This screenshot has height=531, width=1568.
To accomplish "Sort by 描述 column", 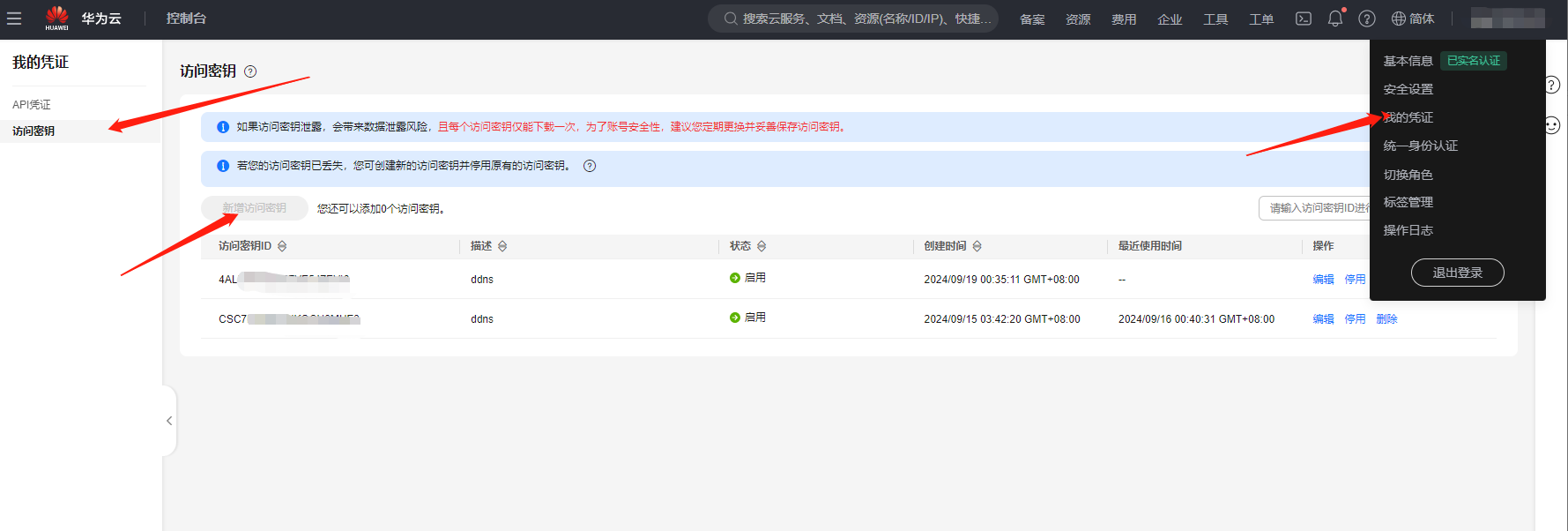I will pyautogui.click(x=502, y=246).
